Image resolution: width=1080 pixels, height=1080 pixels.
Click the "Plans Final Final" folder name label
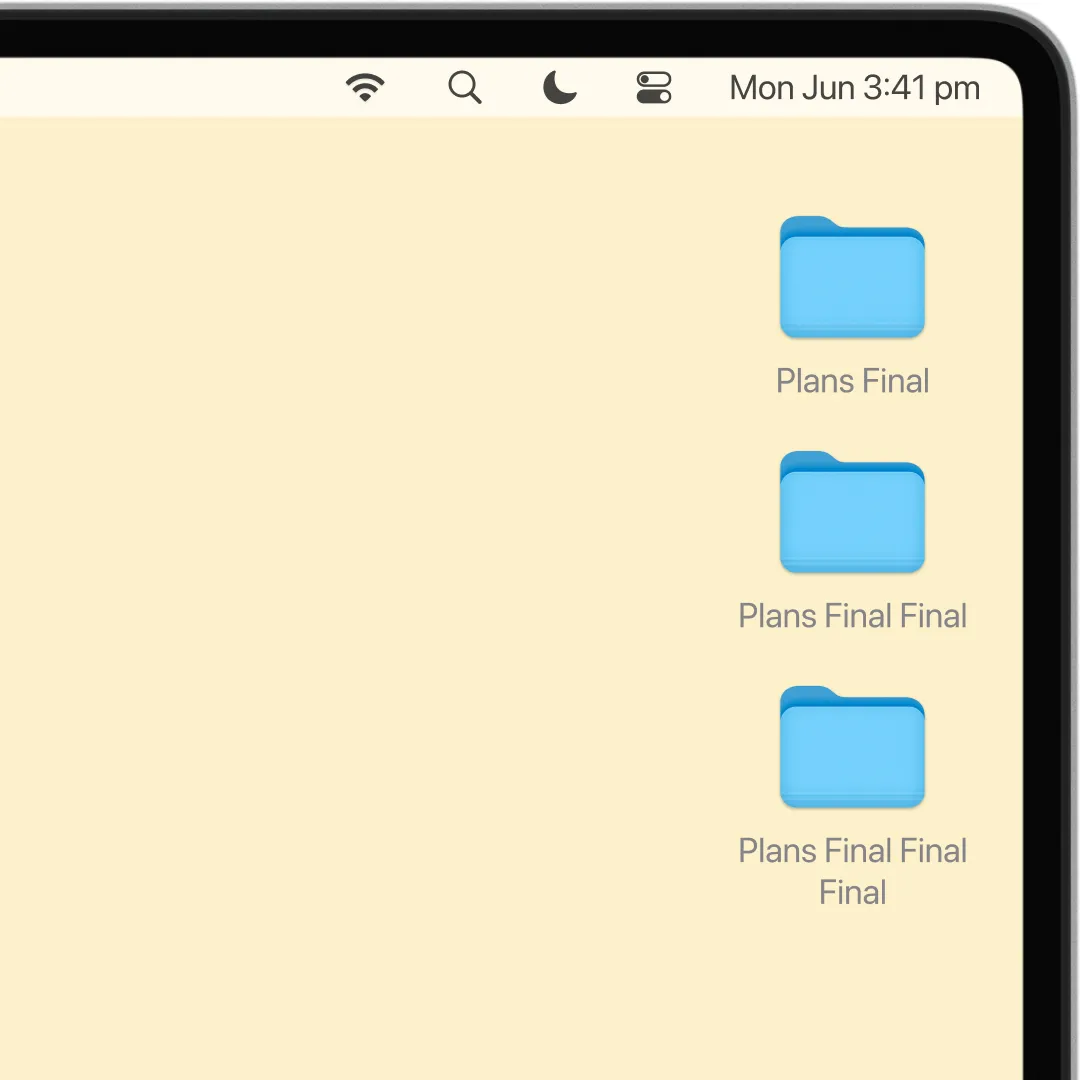[x=852, y=616]
